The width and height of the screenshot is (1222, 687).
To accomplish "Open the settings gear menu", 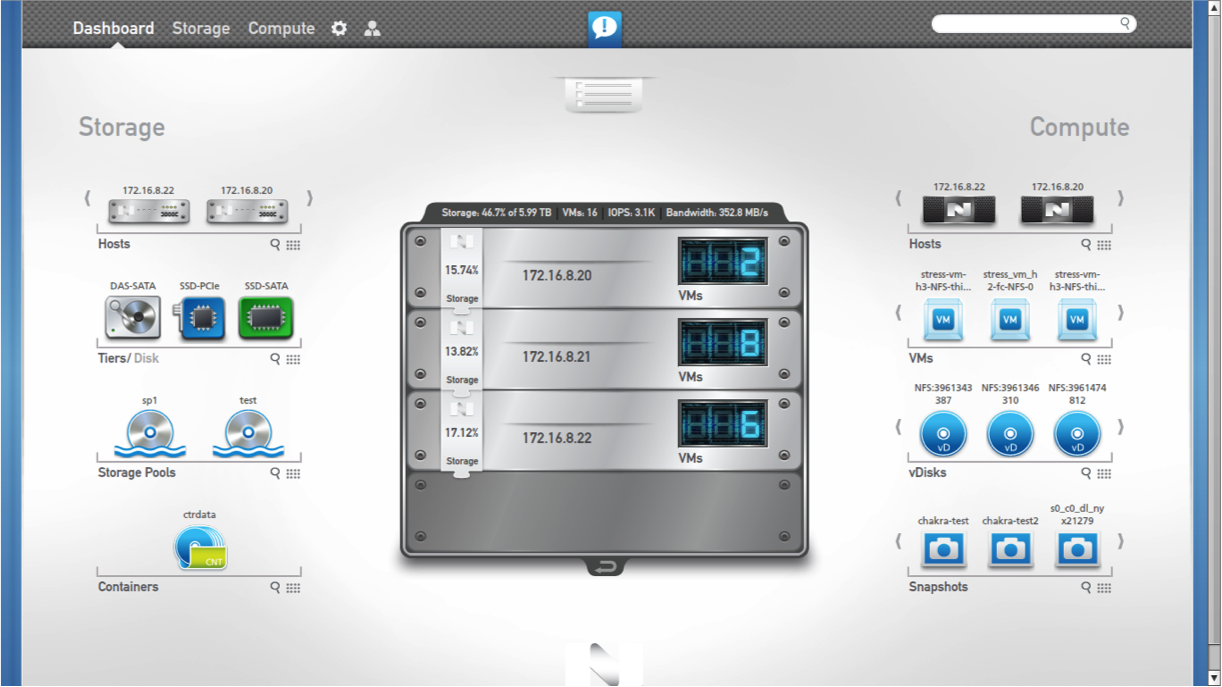I will [339, 29].
